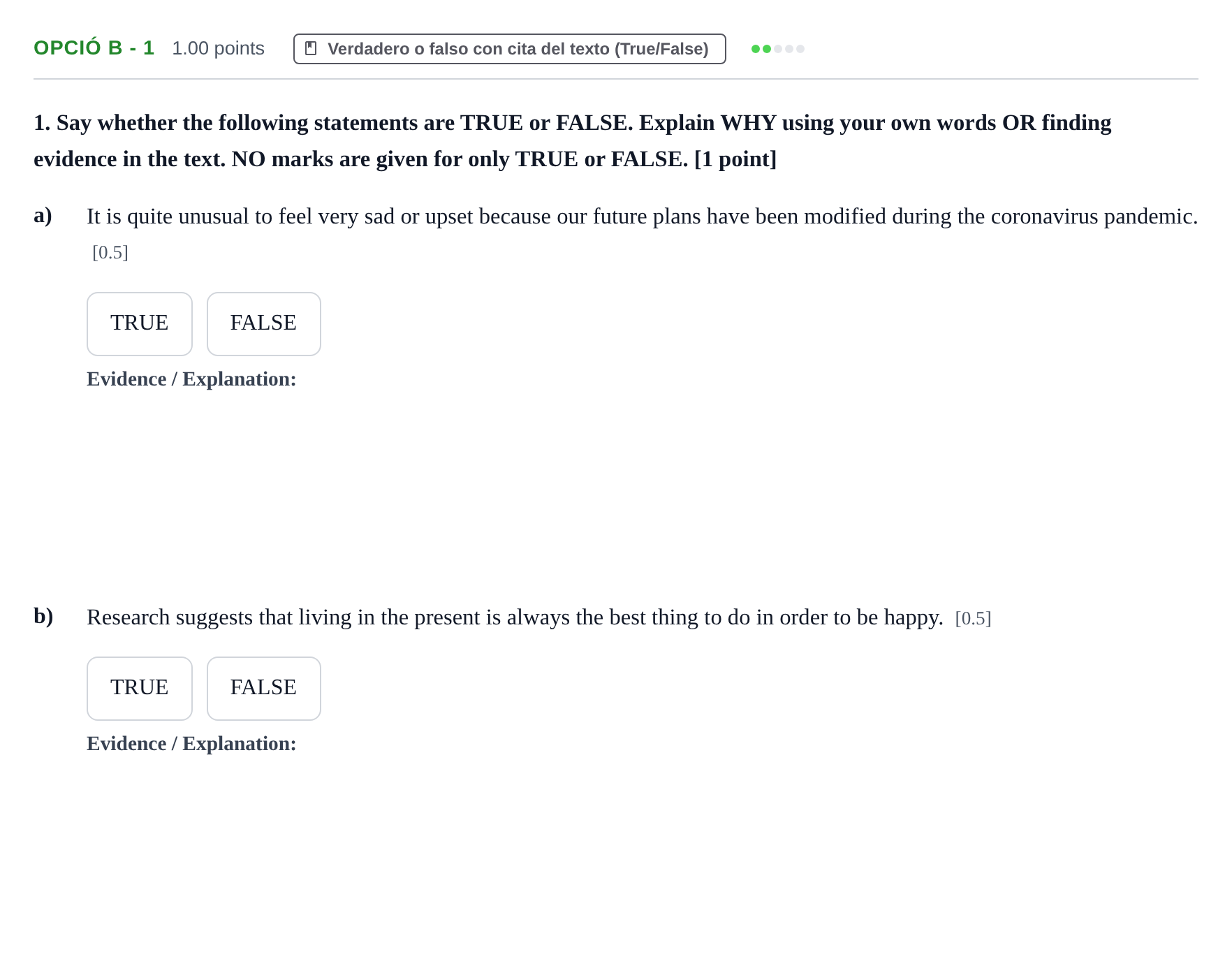Click the Evidence / Explanation label for a)
Screen dimensions: 1232x975
(191, 379)
